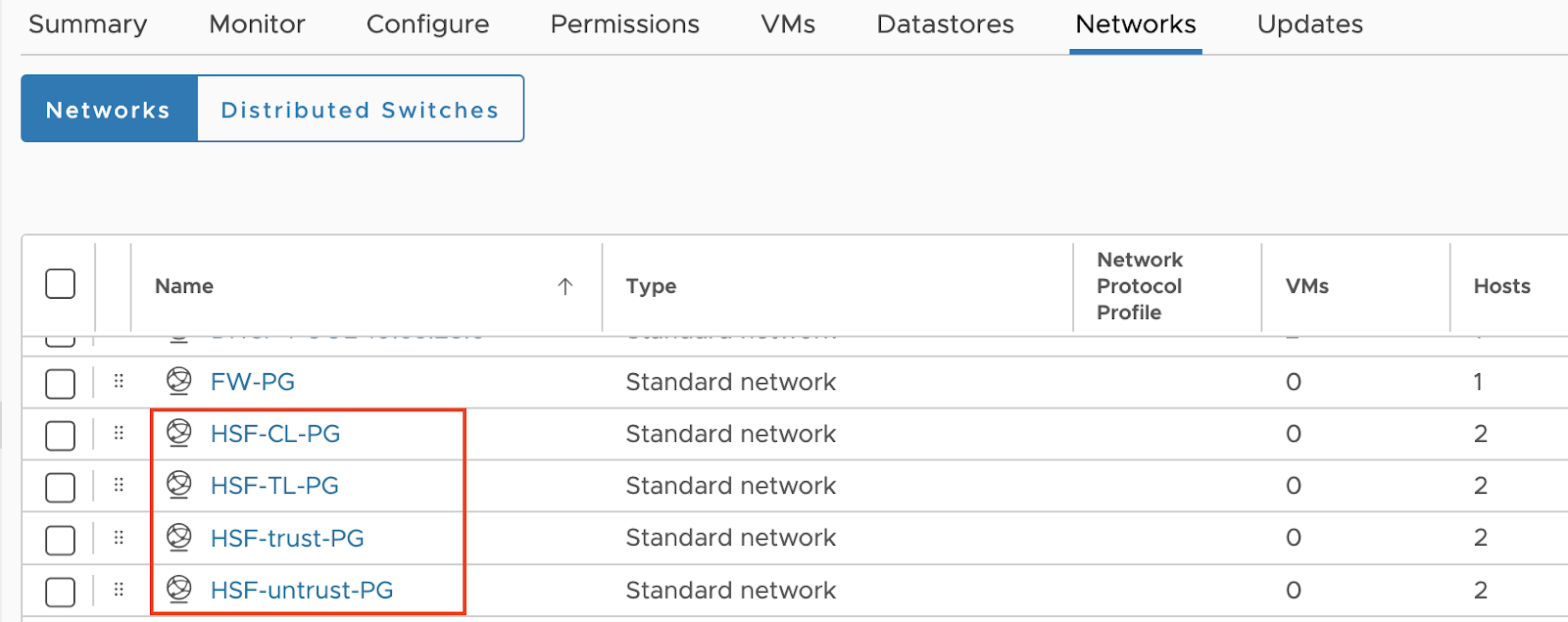Click the network icon beside HSF-trust-PG
The height and width of the screenshot is (622, 1568).
pyautogui.click(x=179, y=537)
